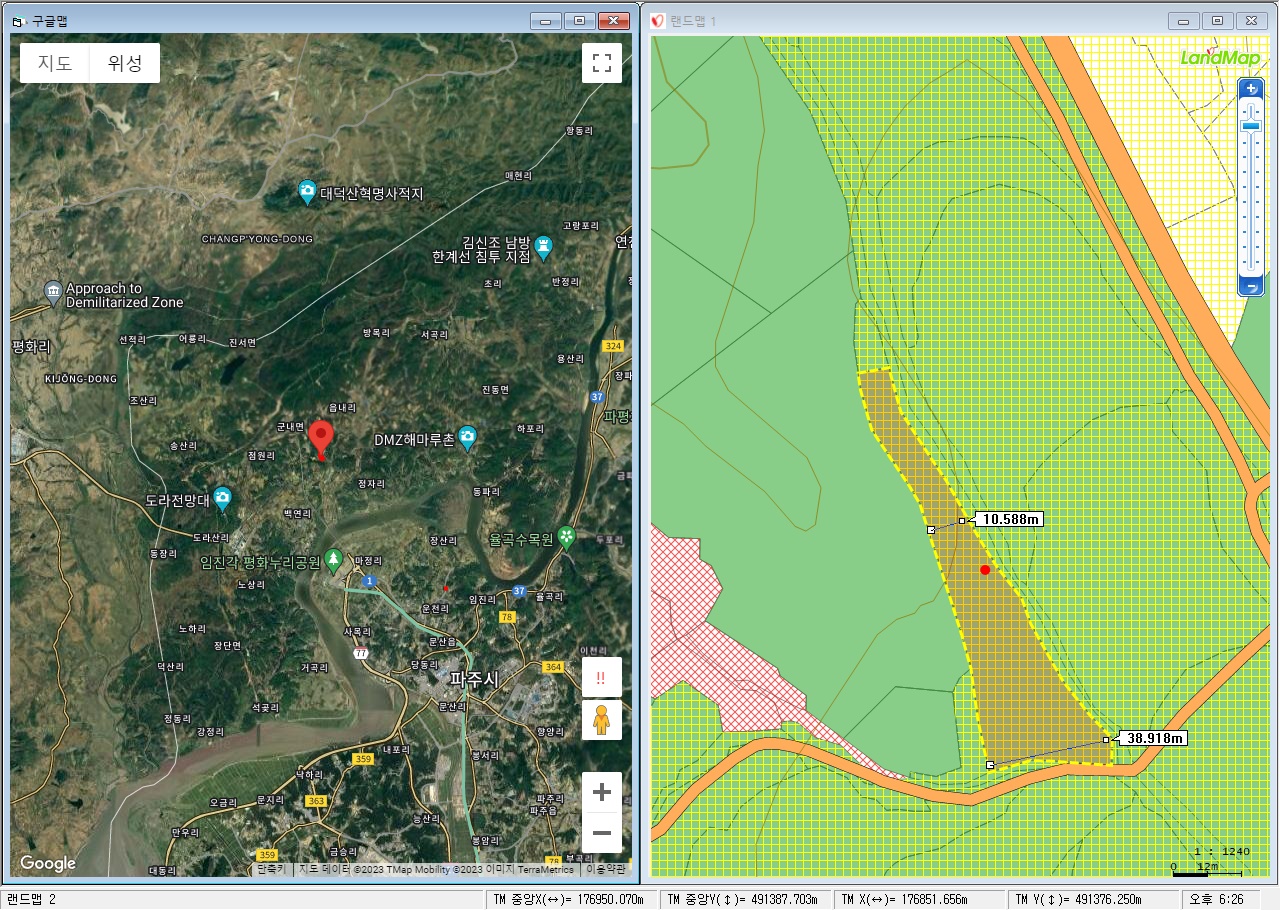Select the Street View pegman icon
Viewport: 1280px width, 910px height.
tap(602, 720)
